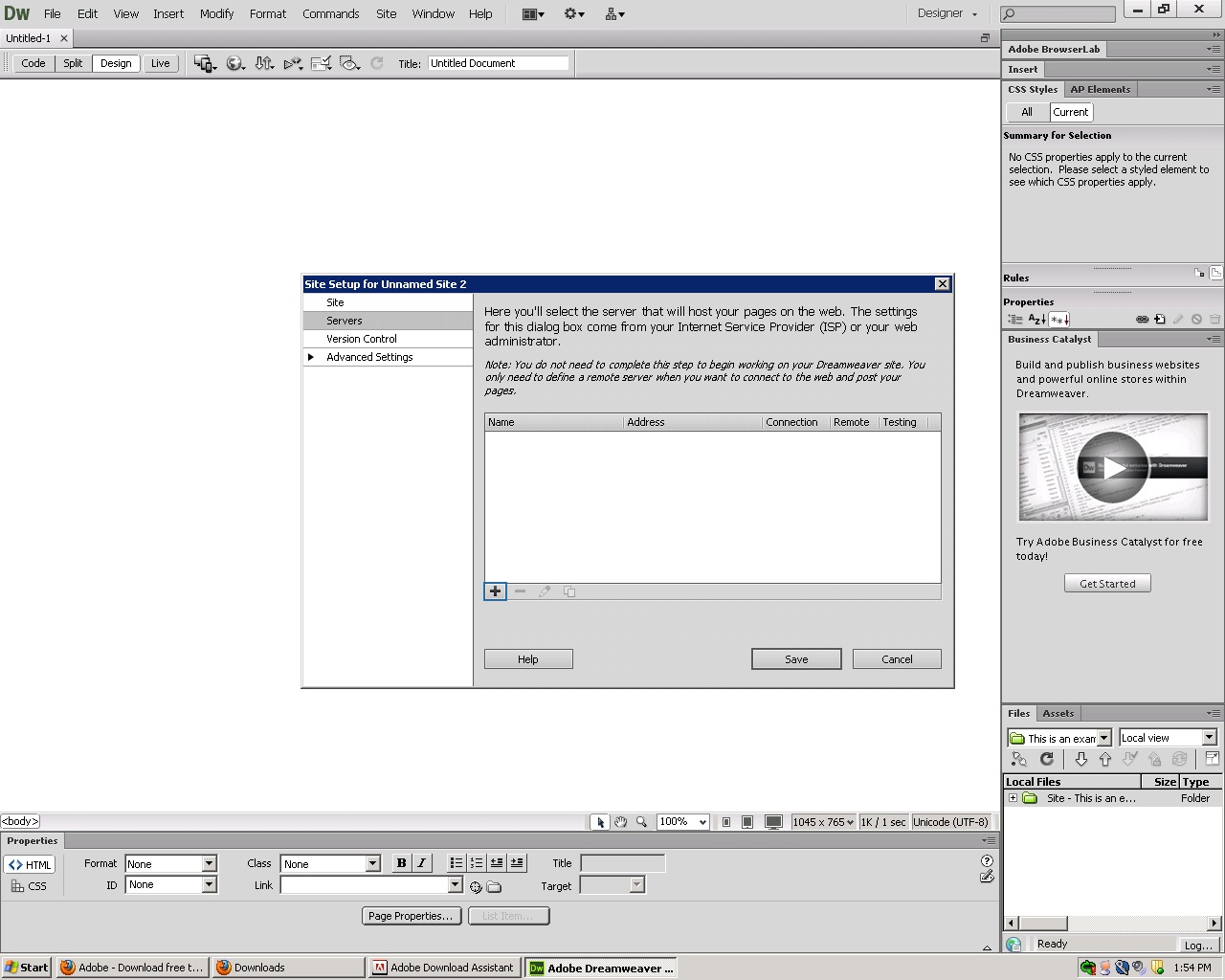Click the Multiscreen preview toolbar icon
Screen dimensions: 1225x980
205,63
